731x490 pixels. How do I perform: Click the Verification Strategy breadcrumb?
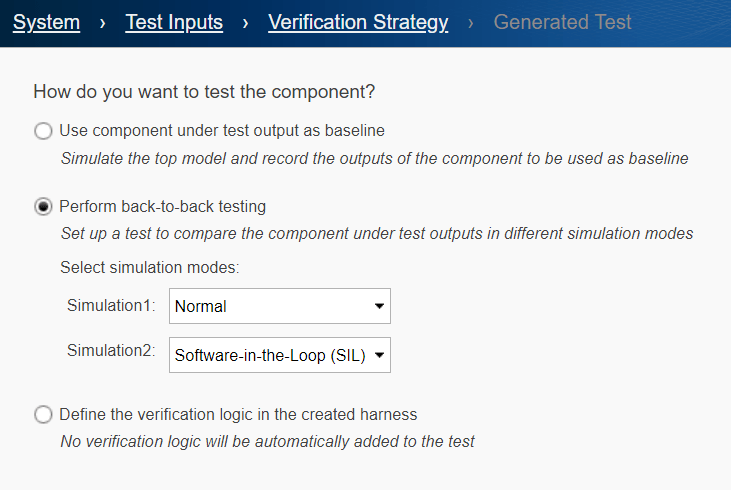coord(358,22)
